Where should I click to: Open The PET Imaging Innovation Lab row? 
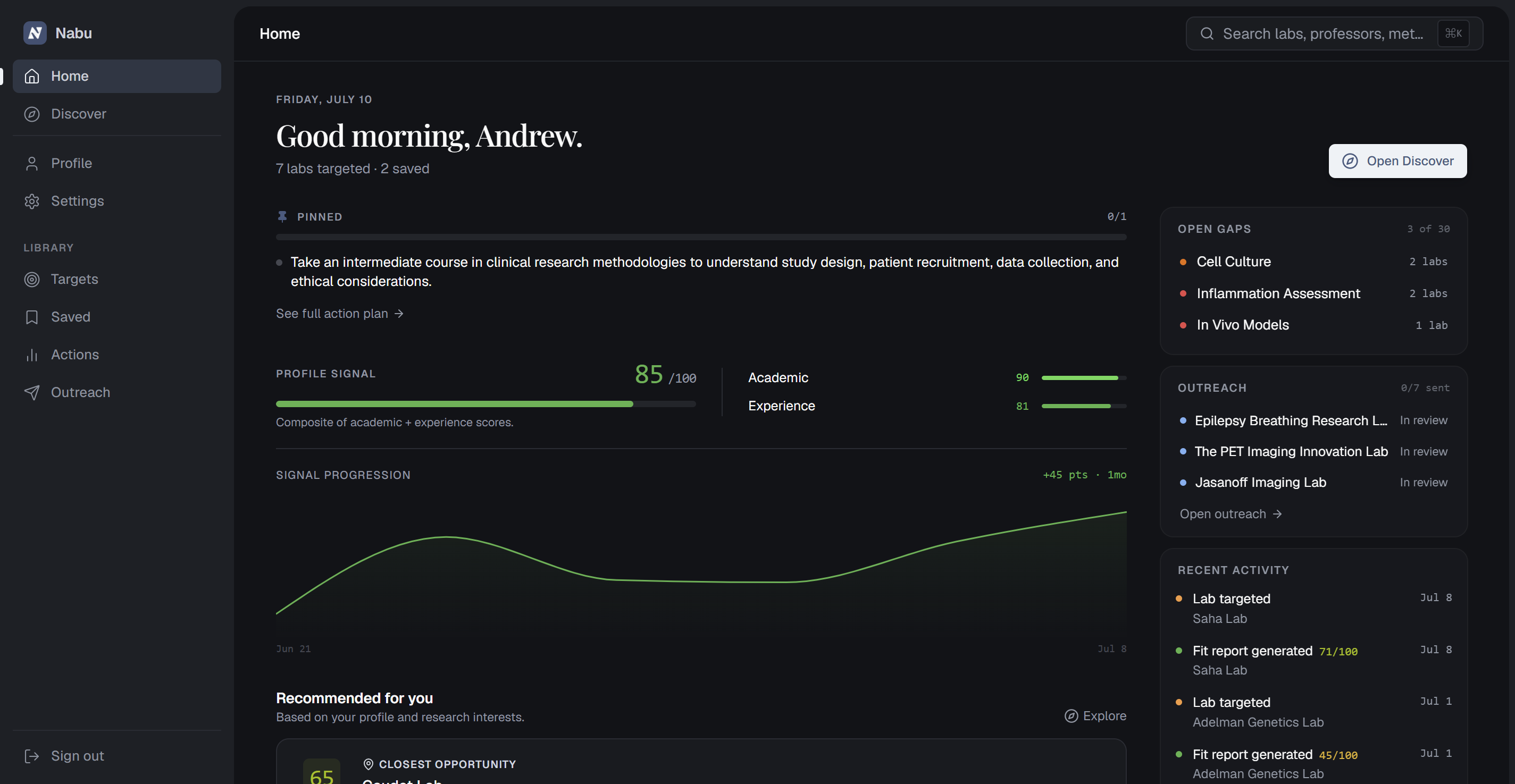[x=1313, y=452]
